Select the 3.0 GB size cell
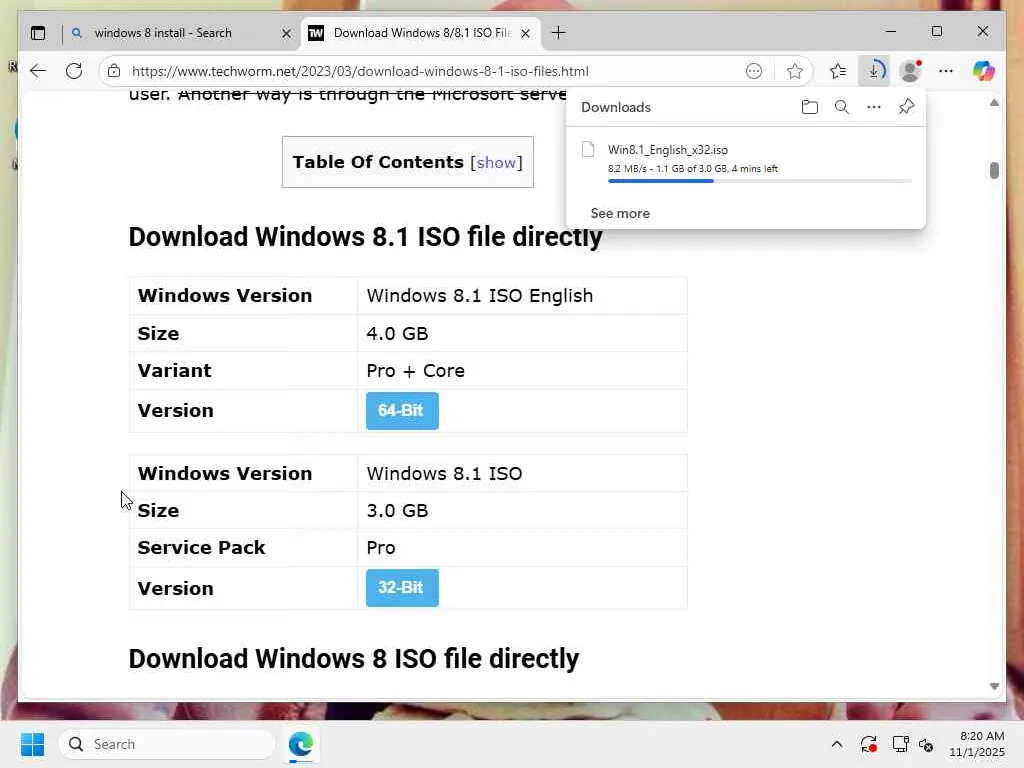 [x=522, y=510]
